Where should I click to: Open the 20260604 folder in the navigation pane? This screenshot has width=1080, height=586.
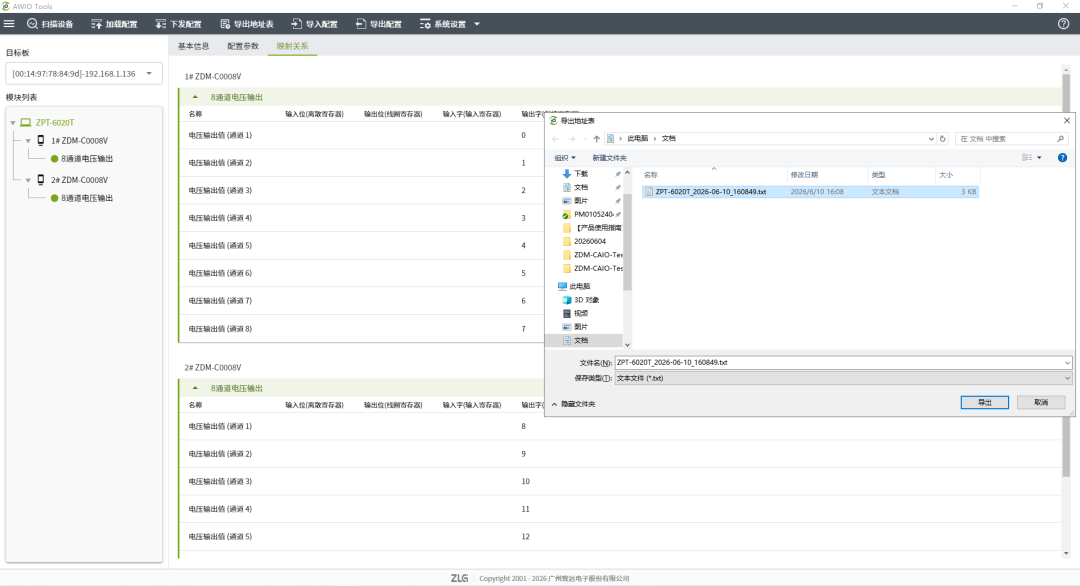[x=590, y=241]
